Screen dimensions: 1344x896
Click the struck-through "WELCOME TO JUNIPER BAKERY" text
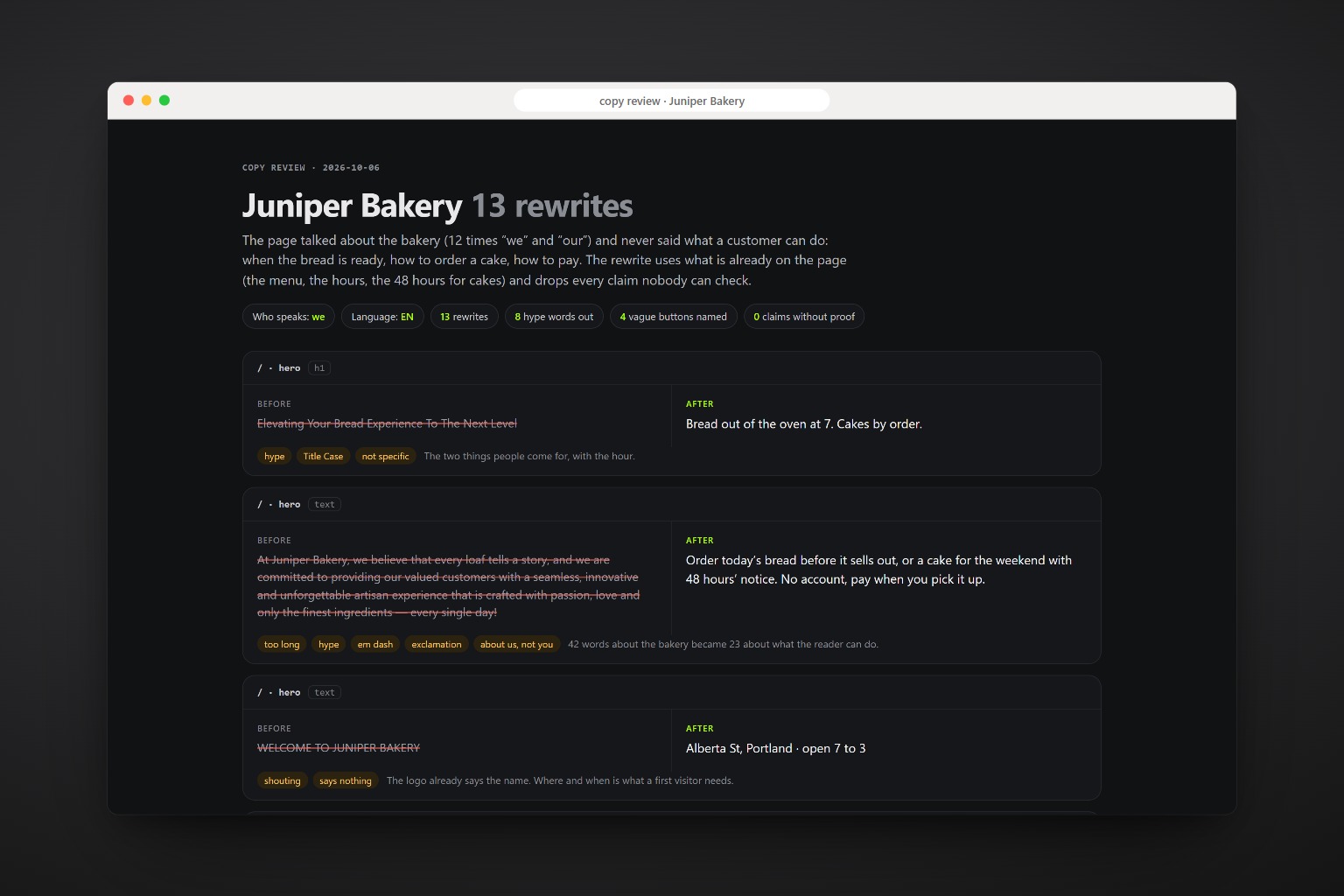pos(339,748)
